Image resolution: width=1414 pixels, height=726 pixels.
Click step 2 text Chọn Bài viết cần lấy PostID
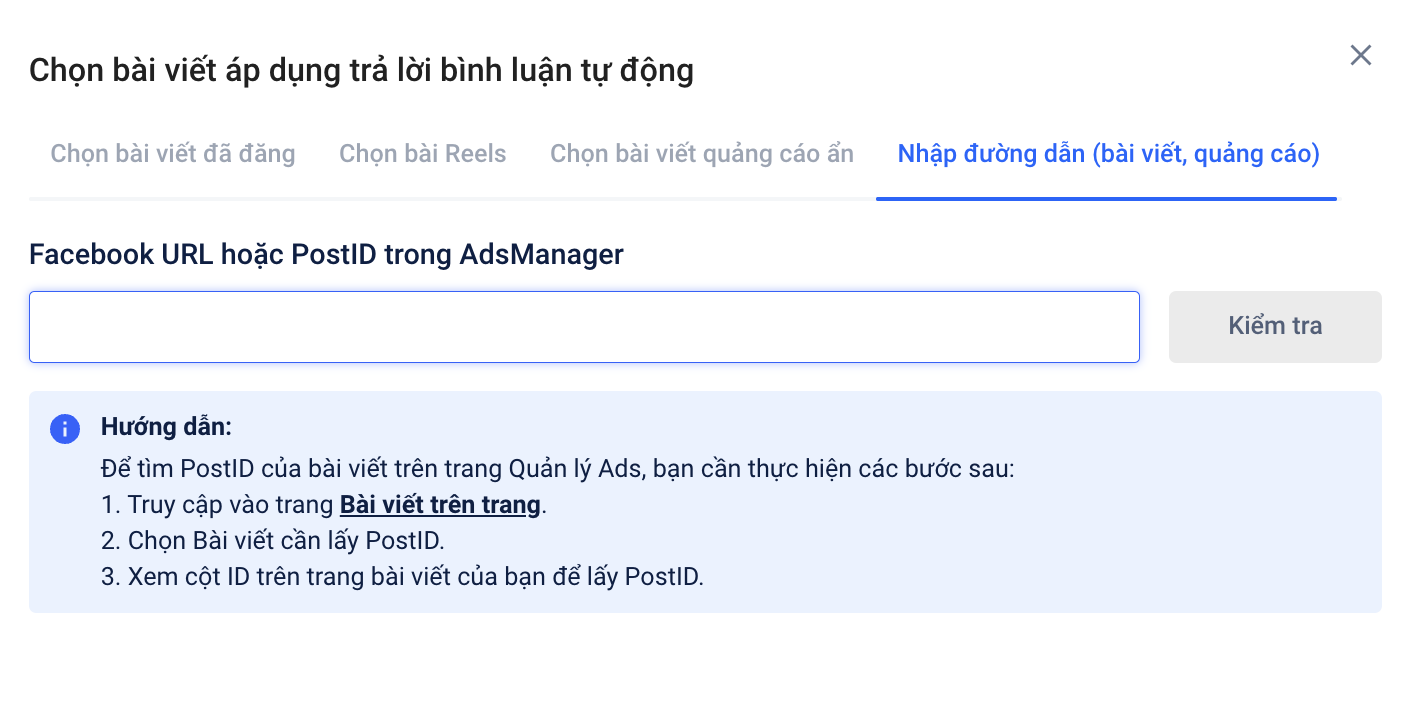tap(273, 541)
